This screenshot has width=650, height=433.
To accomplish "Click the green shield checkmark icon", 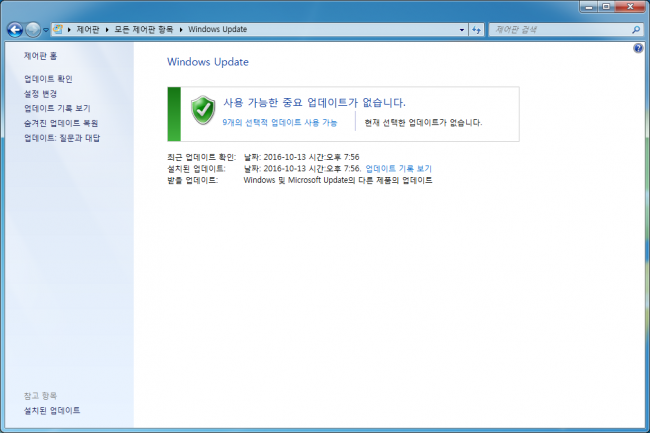I will pyautogui.click(x=203, y=110).
